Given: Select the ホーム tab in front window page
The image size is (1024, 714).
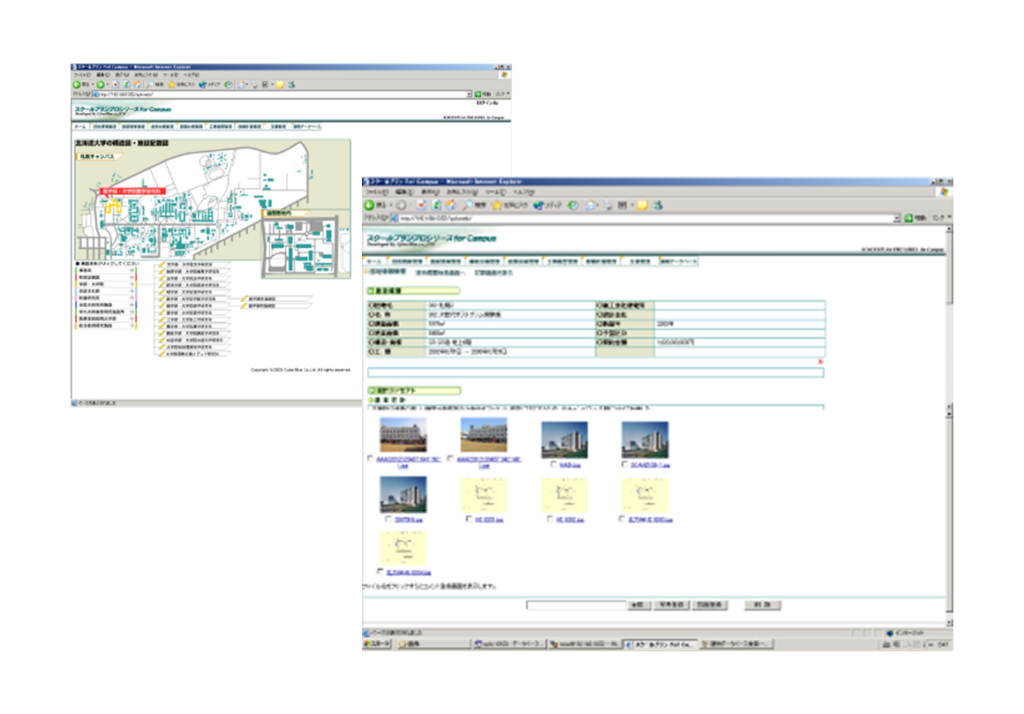Looking at the screenshot, I should [374, 261].
